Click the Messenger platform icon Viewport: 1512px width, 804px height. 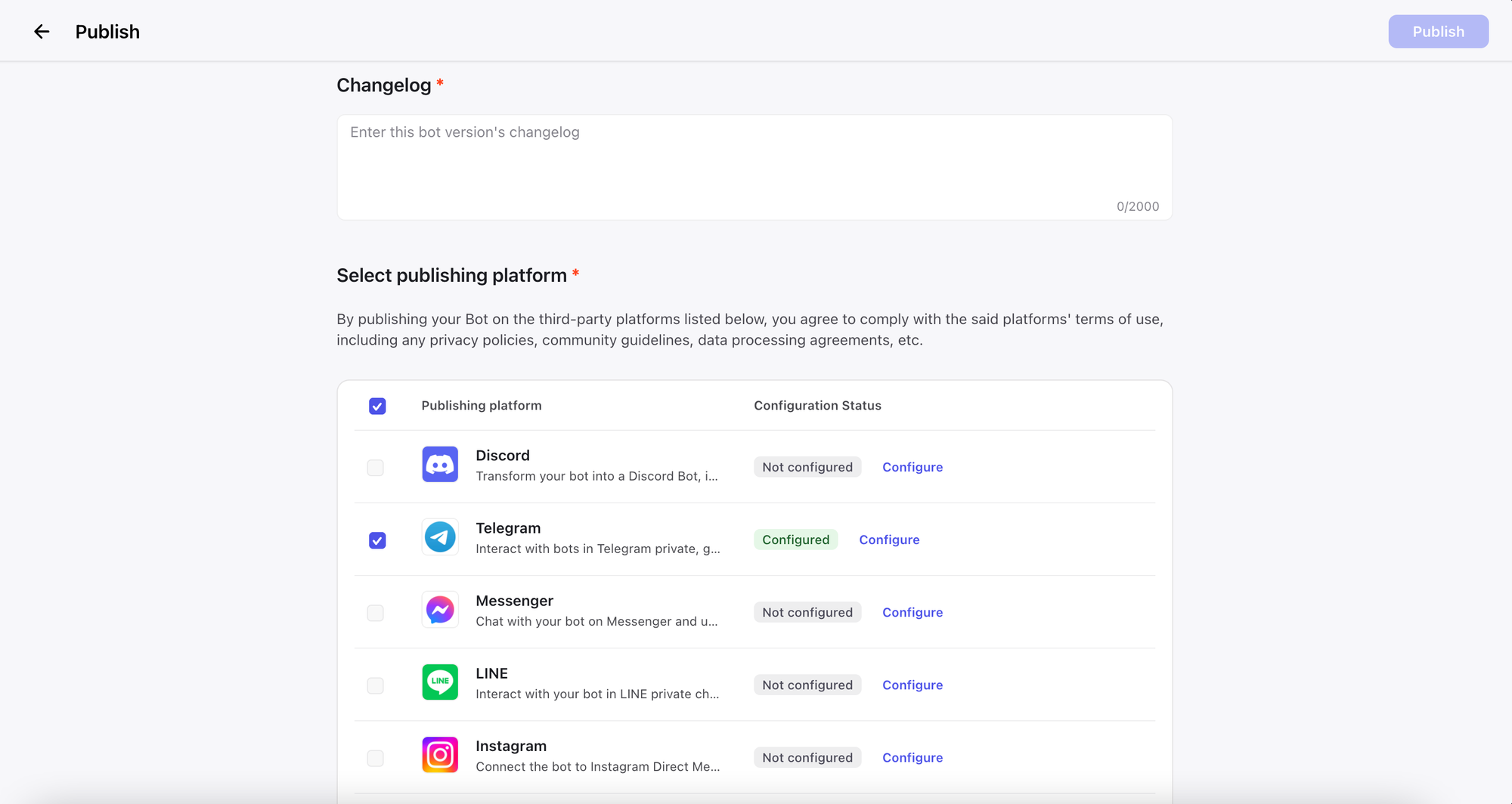(440, 610)
